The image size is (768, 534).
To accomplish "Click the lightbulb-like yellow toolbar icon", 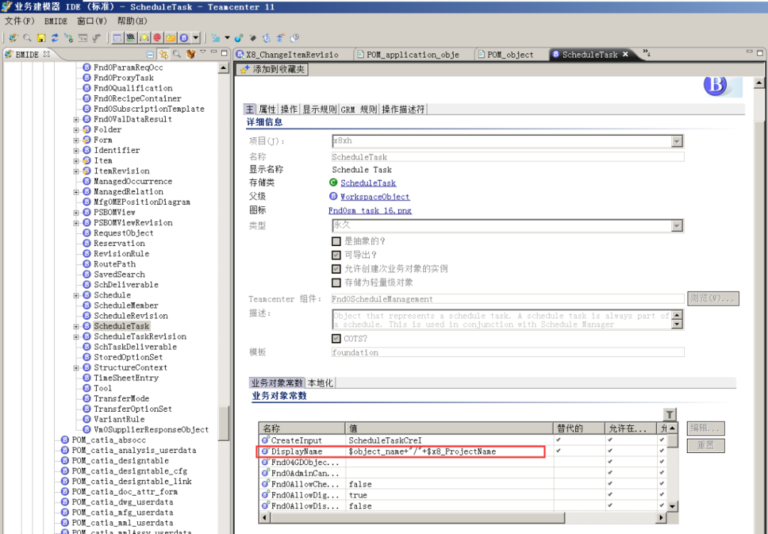I will tap(144, 38).
